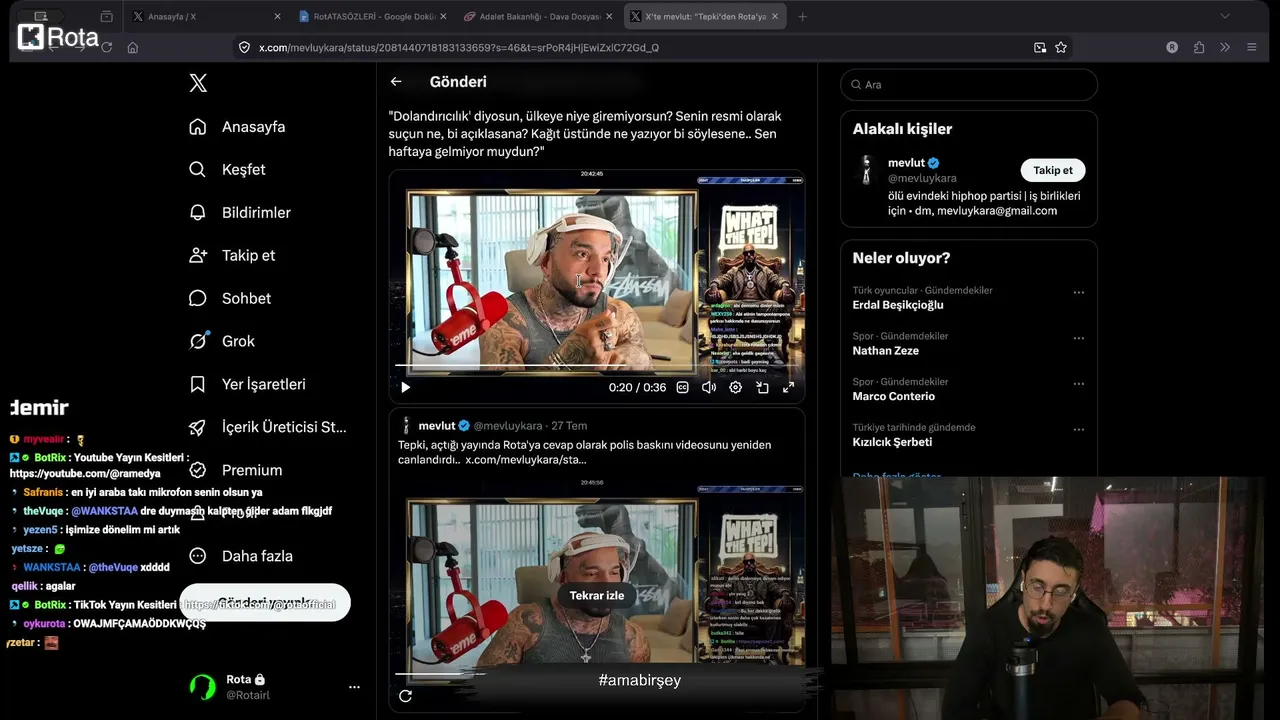Open the site security shield icon
Screen dimensions: 1280x720
pyautogui.click(x=243, y=47)
